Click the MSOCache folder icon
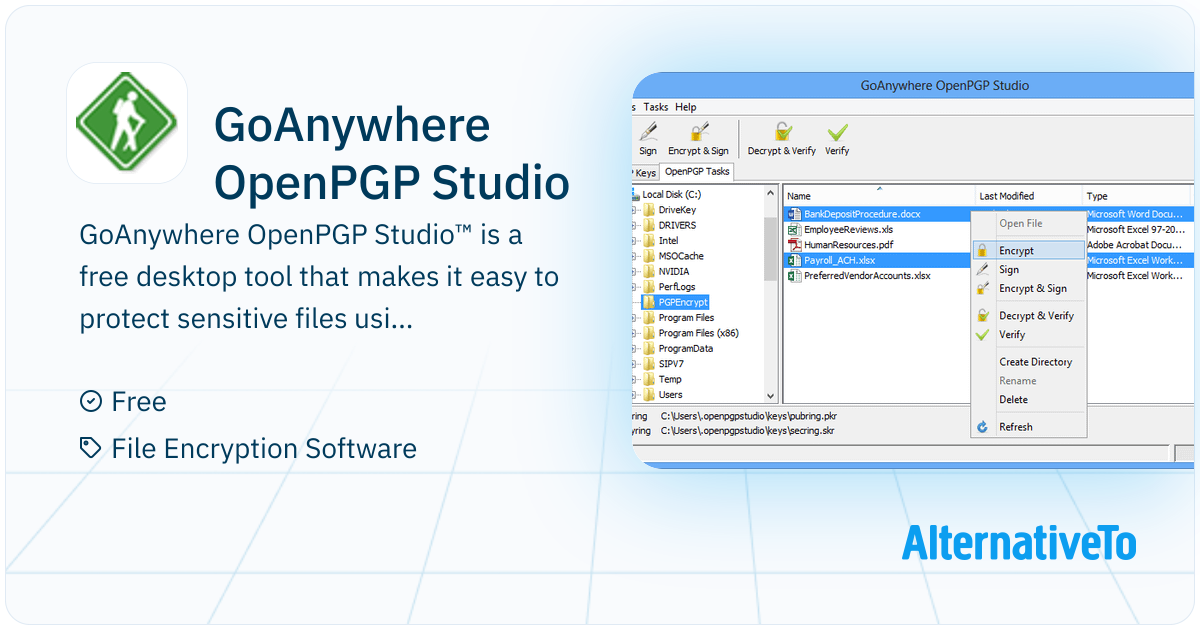Viewport: 1200px width, 630px height. point(648,256)
